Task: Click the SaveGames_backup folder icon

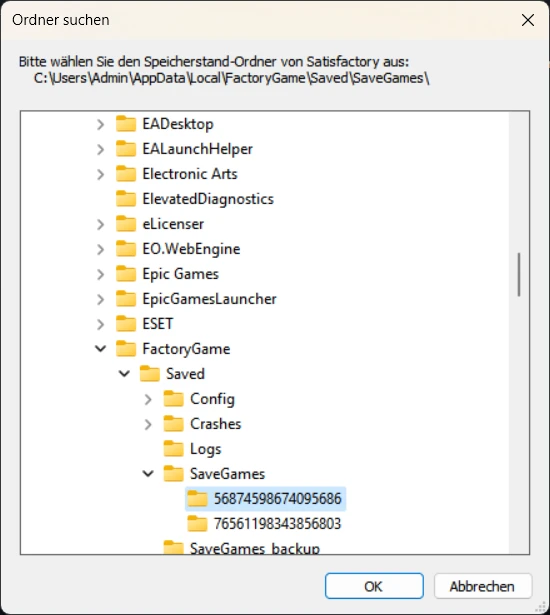Action: [x=173, y=548]
